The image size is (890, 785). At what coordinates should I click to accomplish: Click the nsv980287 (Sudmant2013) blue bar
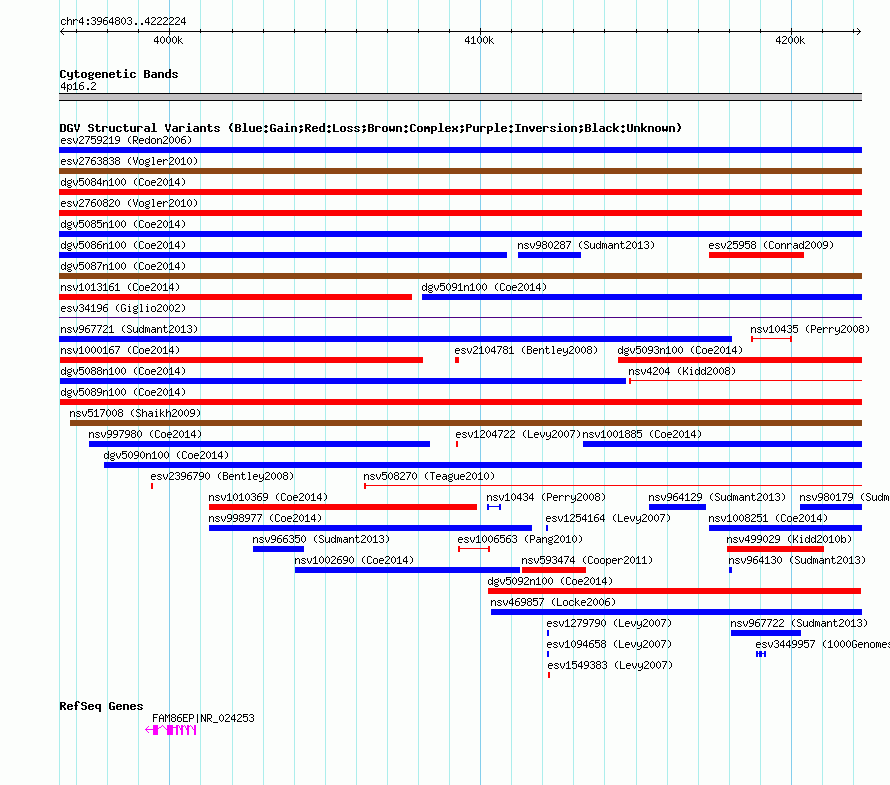click(549, 255)
